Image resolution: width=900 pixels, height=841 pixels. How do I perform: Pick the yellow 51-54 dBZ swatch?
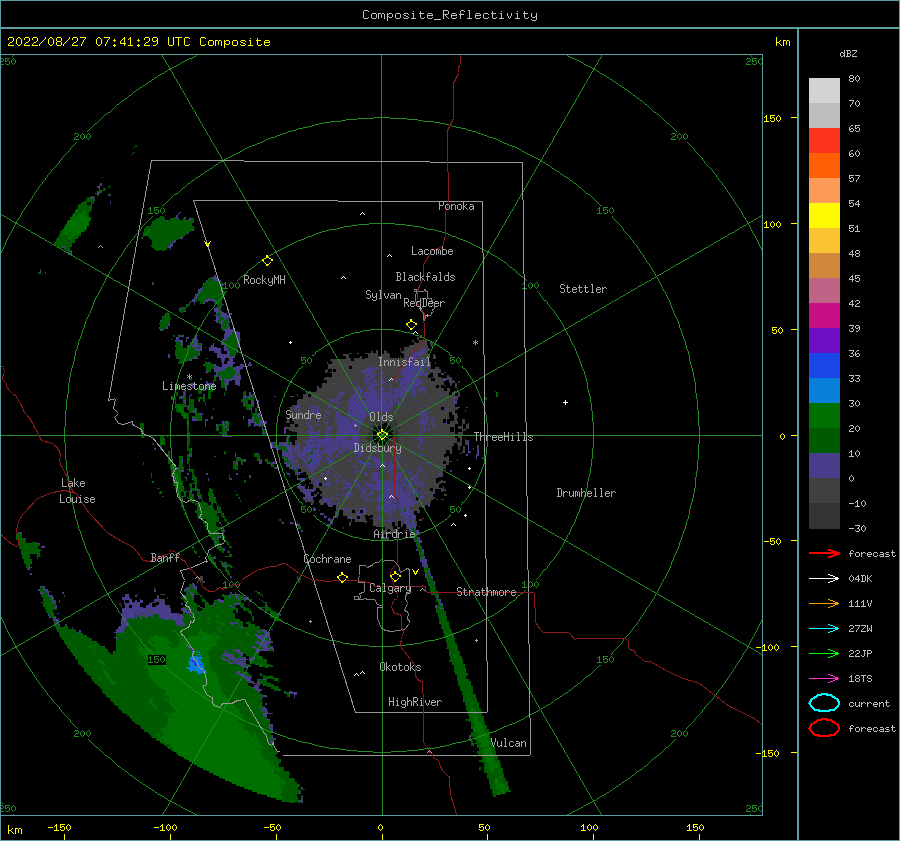(824, 216)
